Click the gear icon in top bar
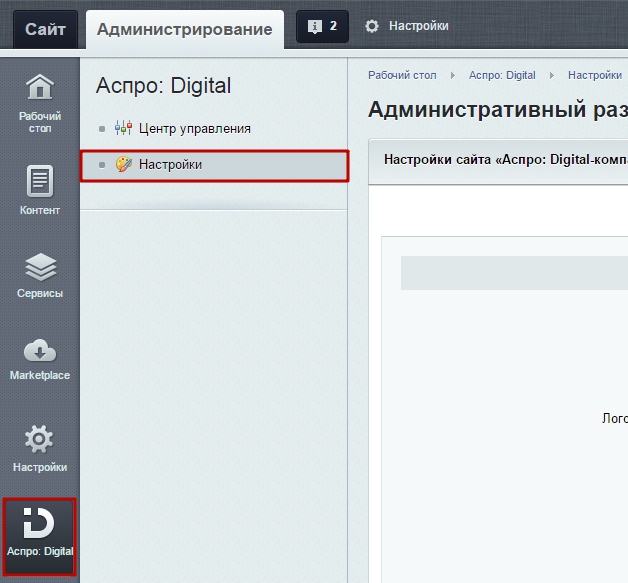628x583 pixels. coord(372,26)
